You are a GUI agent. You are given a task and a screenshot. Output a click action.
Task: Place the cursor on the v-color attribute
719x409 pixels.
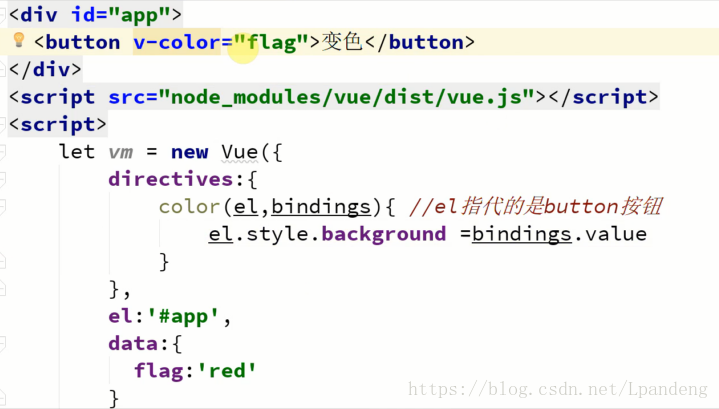point(177,42)
